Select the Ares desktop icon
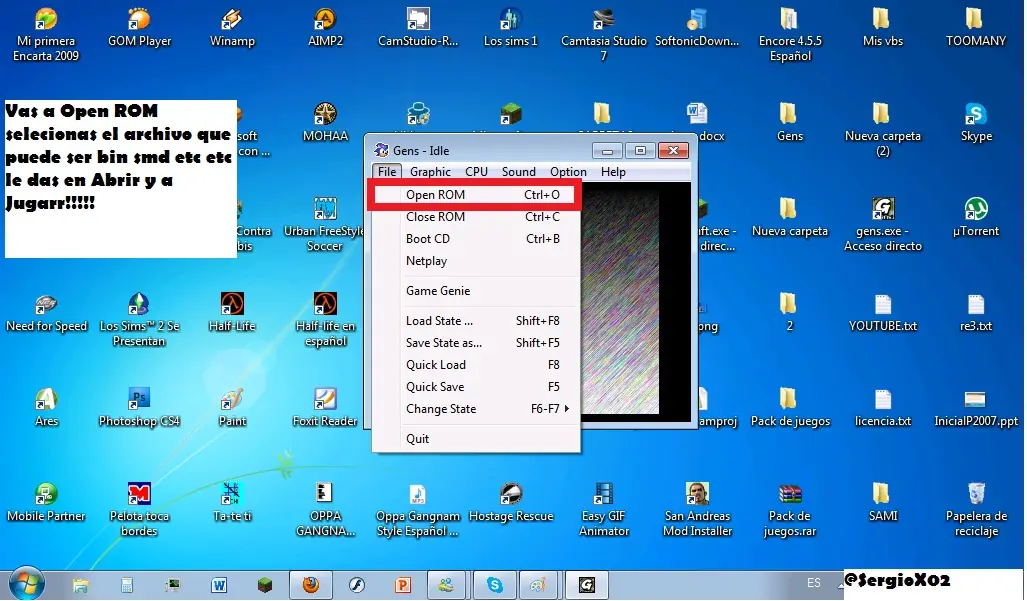This screenshot has height=601, width=1027. [46, 409]
